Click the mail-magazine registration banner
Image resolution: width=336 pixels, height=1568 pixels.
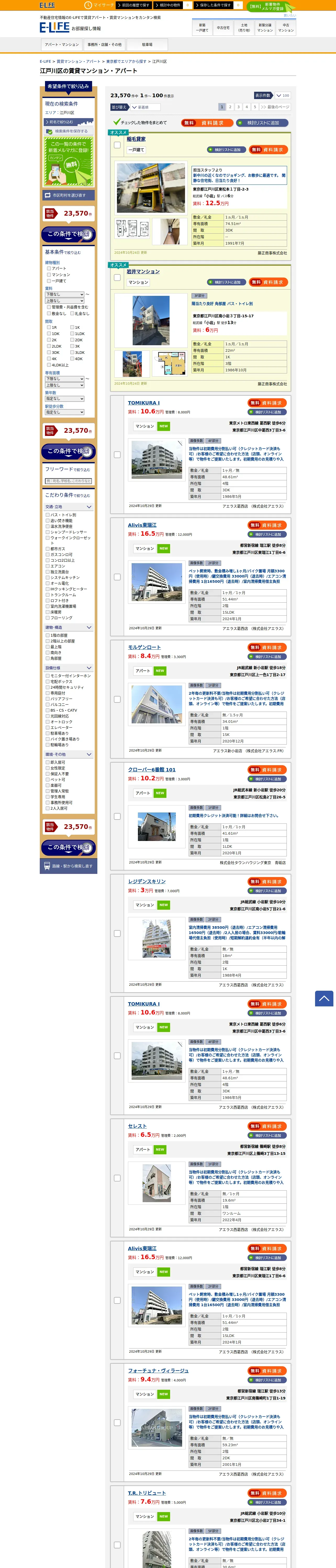[x=68, y=161]
